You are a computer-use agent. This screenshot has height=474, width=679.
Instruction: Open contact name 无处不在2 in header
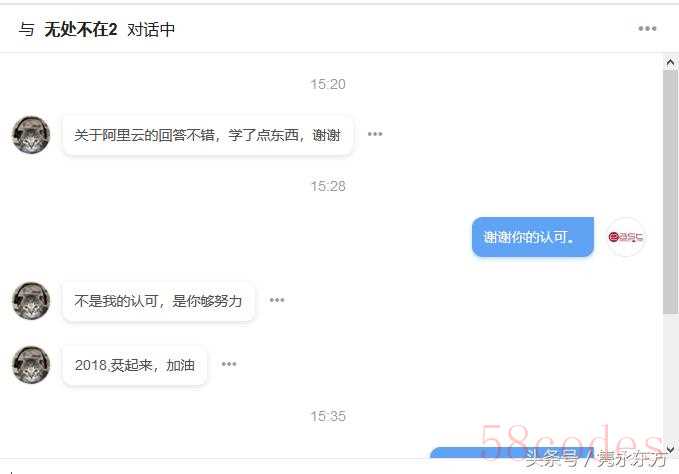81,29
